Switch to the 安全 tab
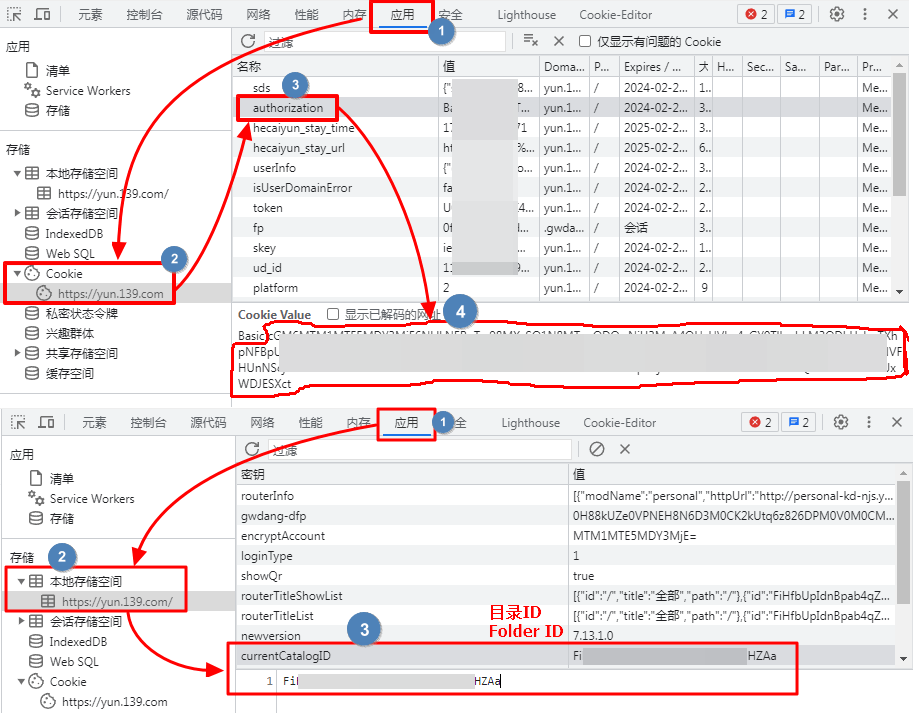Screen dimensions: 913x713 pyautogui.click(x=451, y=15)
